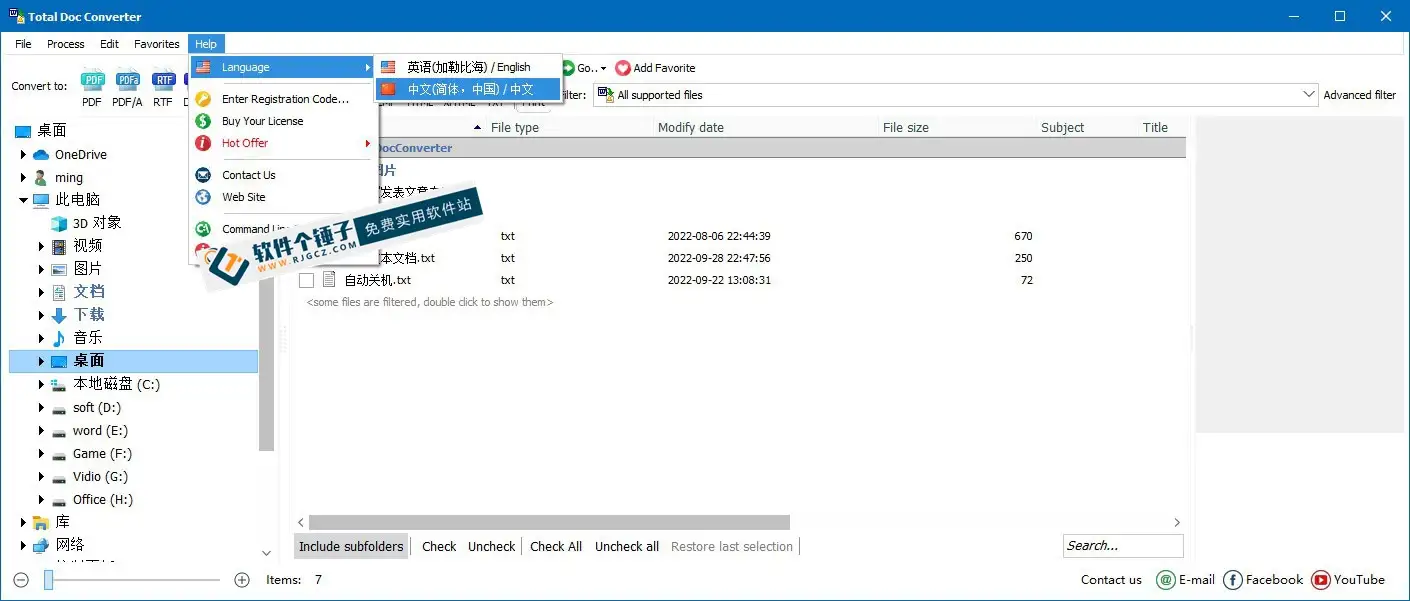Click the Advanced filter link

tap(1360, 95)
